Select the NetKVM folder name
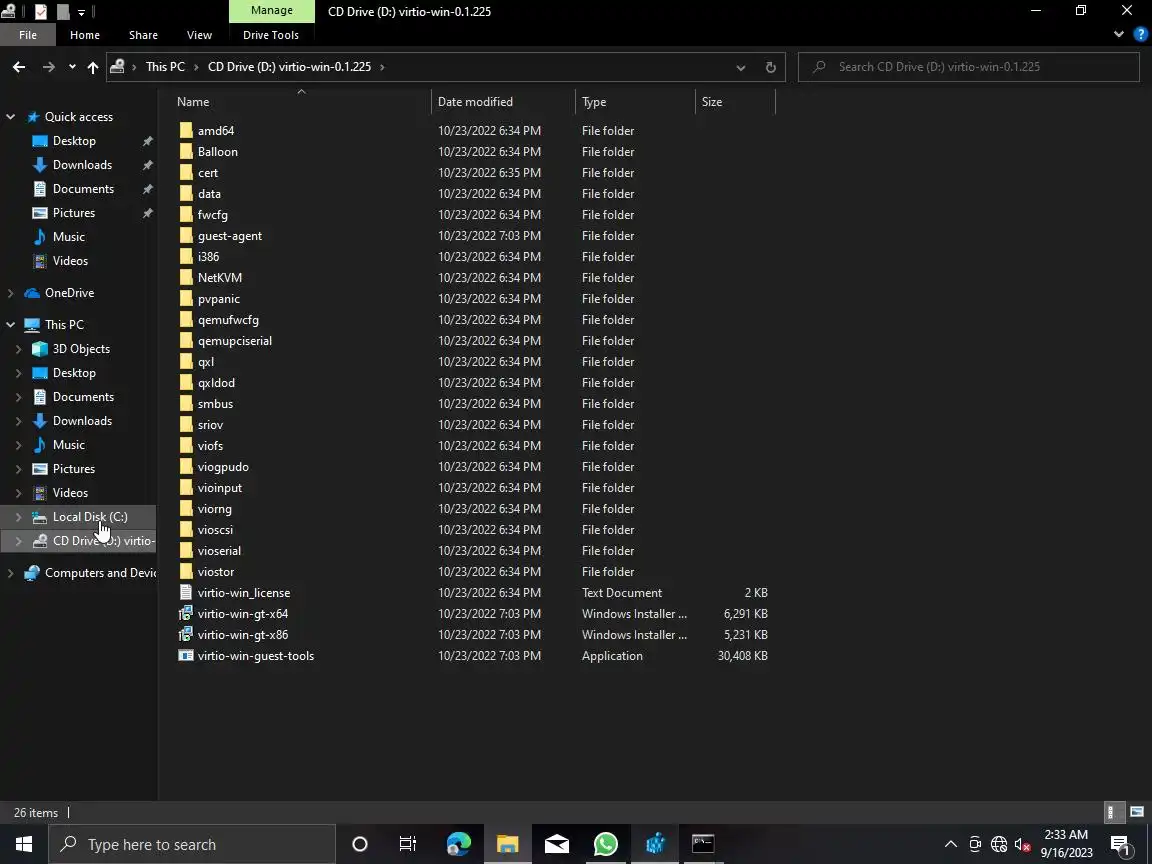This screenshot has width=1152, height=864. 220,278
